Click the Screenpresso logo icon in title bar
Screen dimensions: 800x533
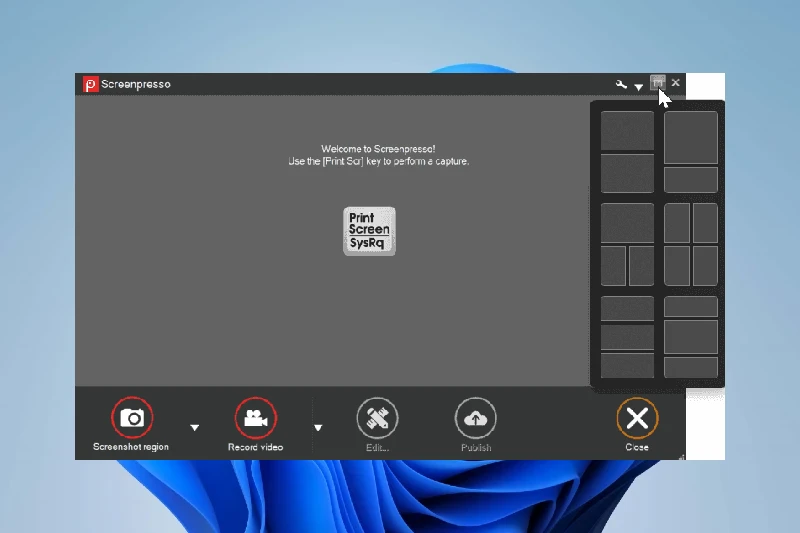tap(90, 84)
